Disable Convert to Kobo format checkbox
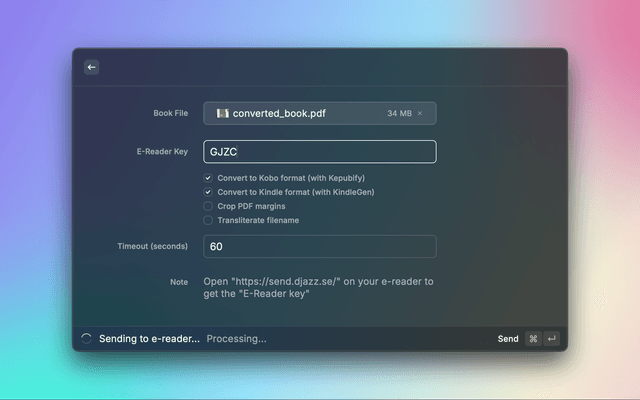640x400 pixels. tap(208, 178)
